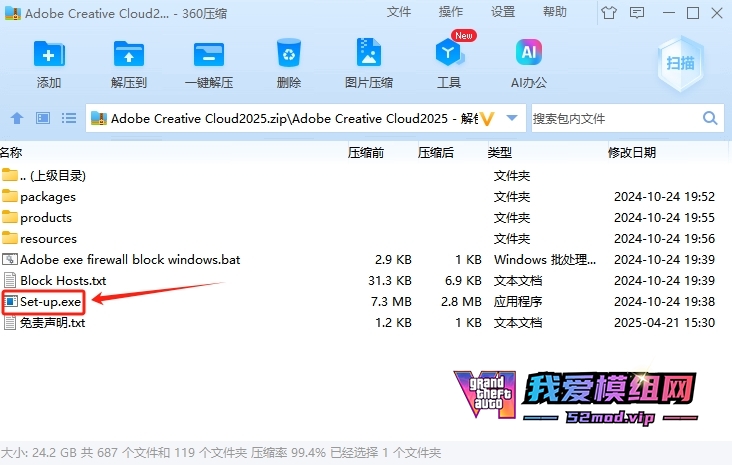Click the 一键解压 one-click extract icon
The width and height of the screenshot is (732, 465).
(209, 54)
